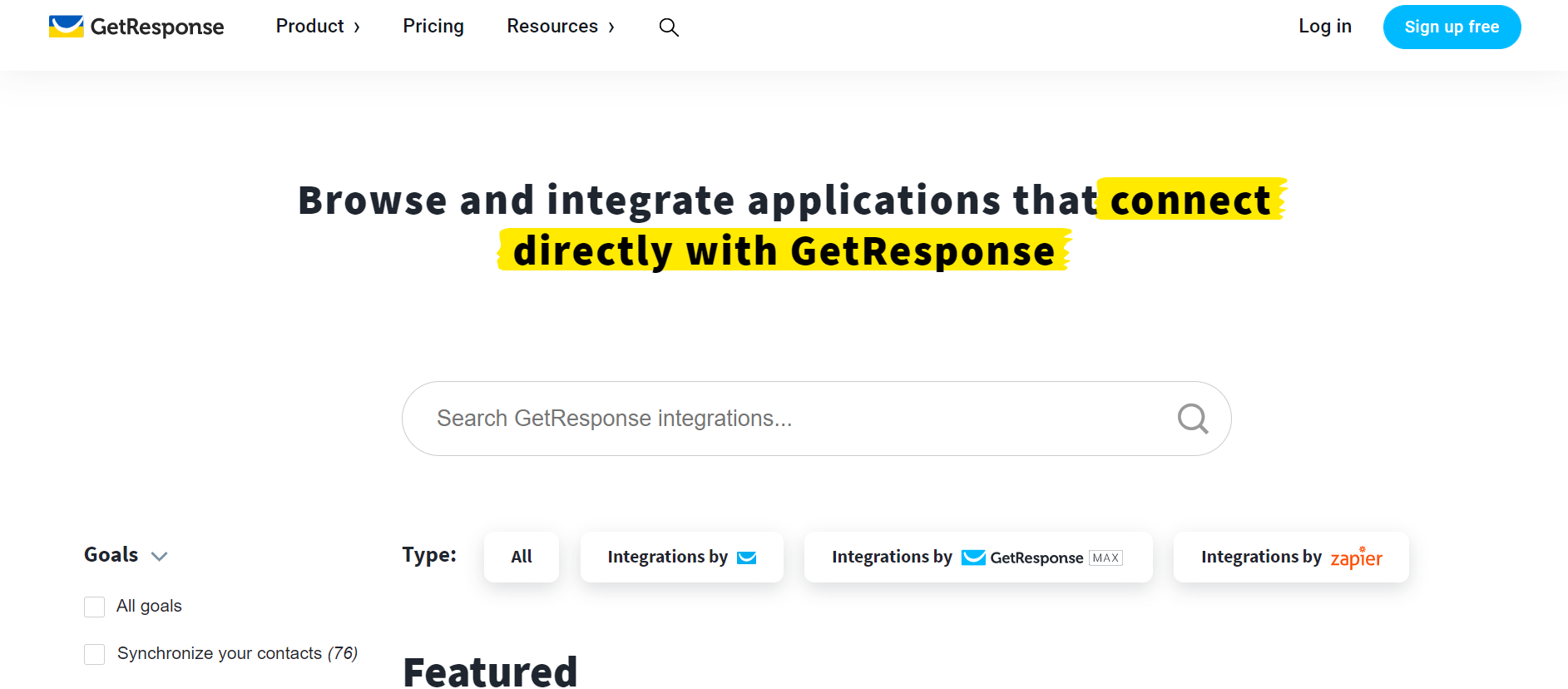Check the All goals checkbox

(x=95, y=607)
